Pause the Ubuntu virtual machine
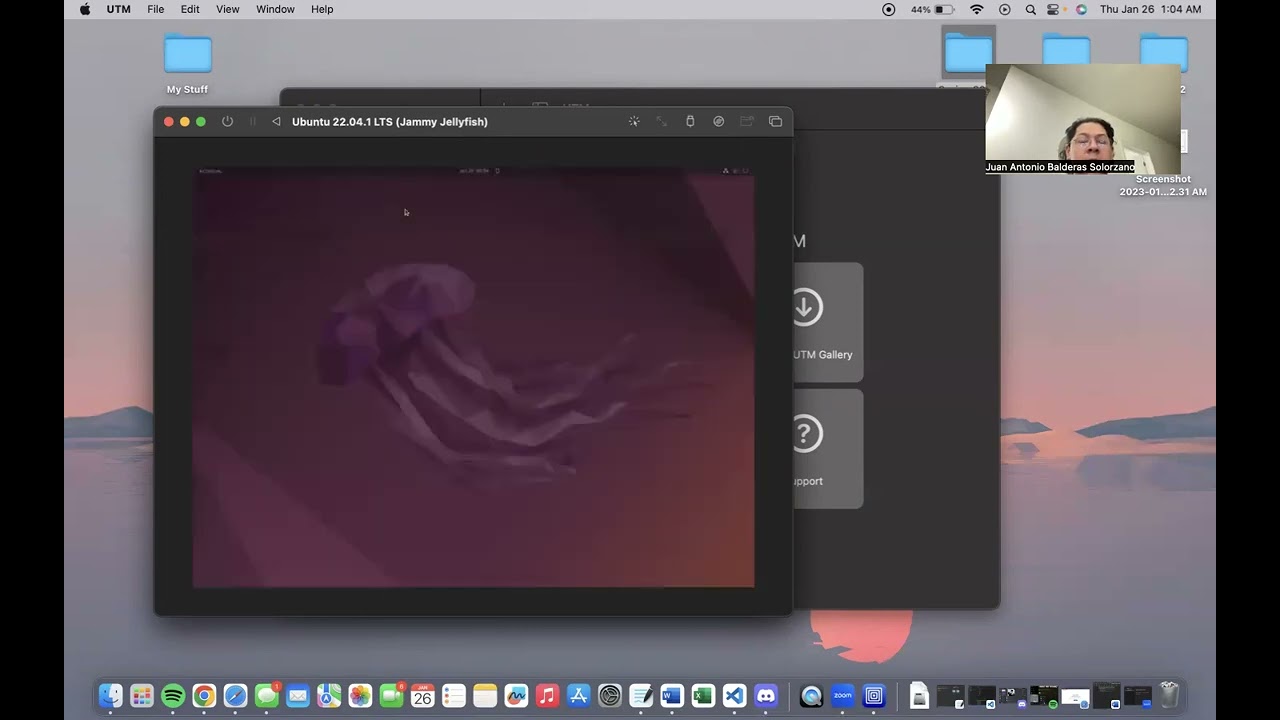 pos(252,122)
